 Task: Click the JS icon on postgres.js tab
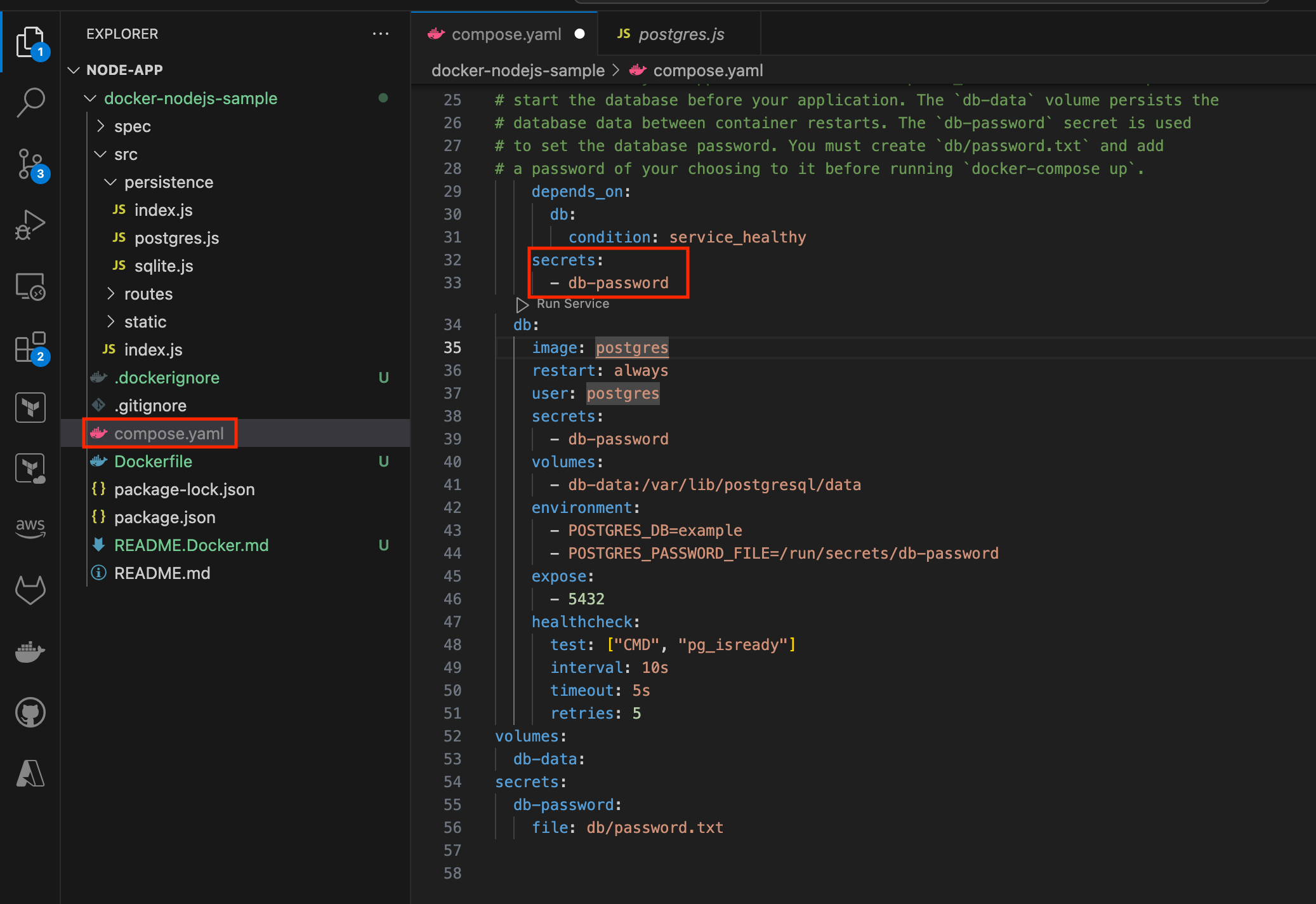coord(624,34)
